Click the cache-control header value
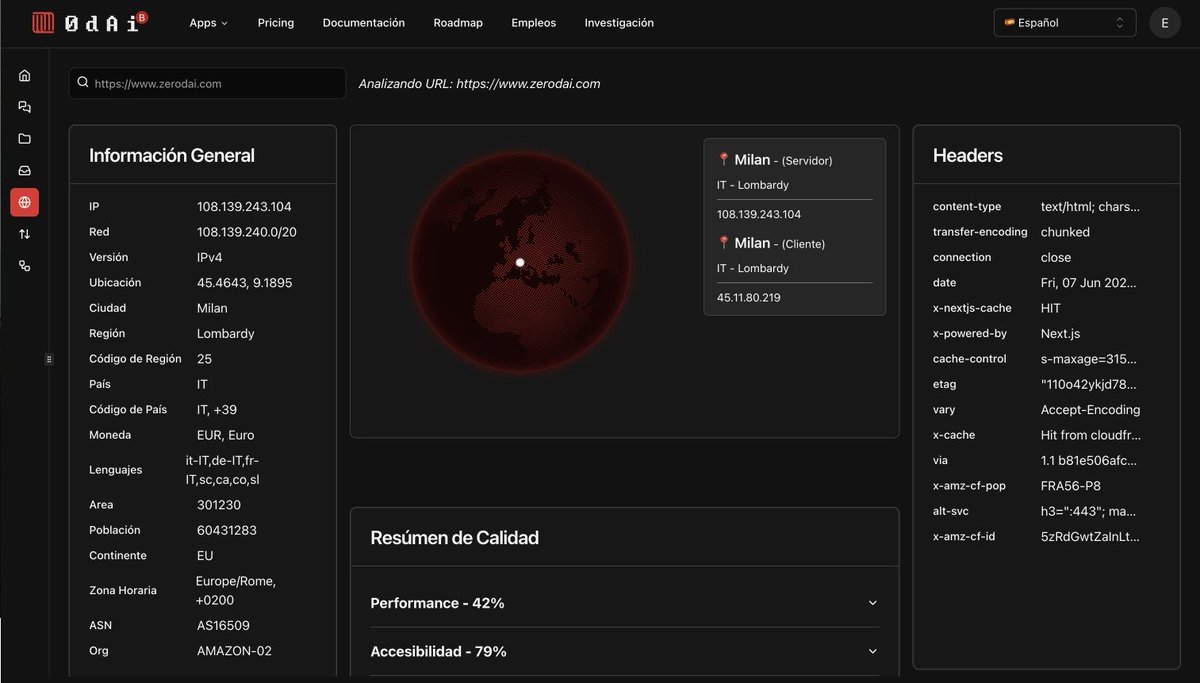 click(1088, 359)
